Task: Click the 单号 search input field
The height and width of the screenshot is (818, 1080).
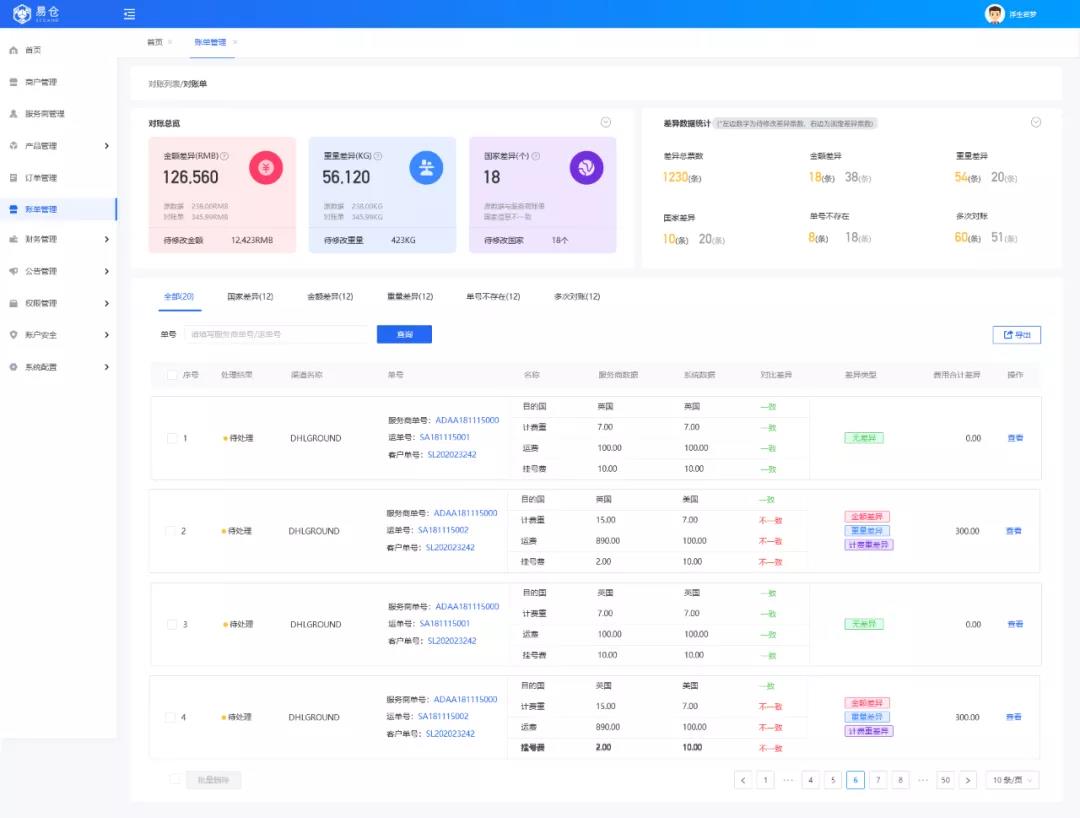Action: click(276, 334)
